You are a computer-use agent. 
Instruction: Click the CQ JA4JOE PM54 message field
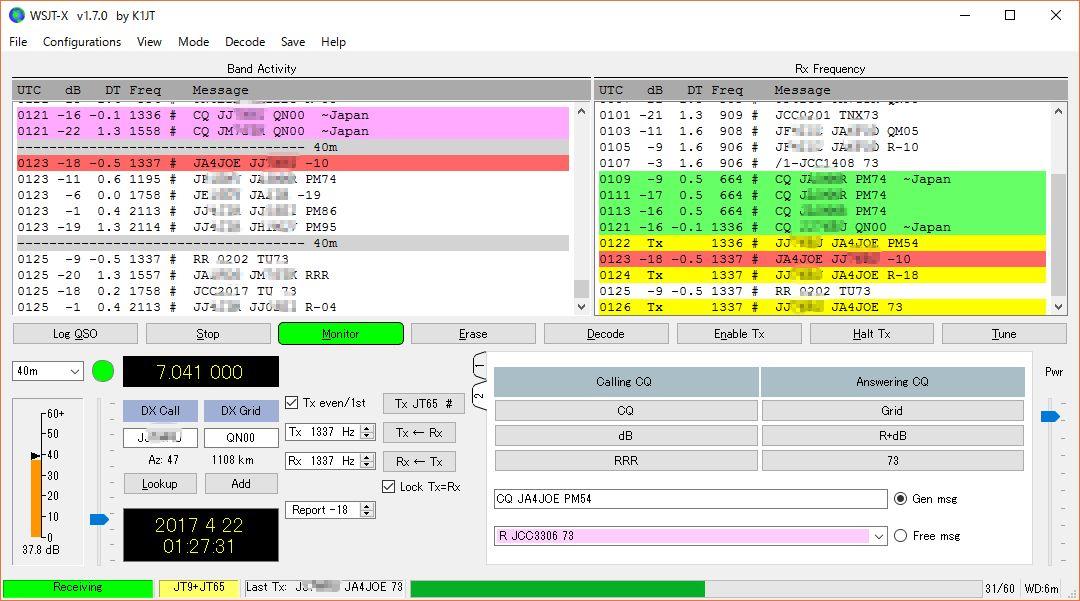(x=691, y=499)
